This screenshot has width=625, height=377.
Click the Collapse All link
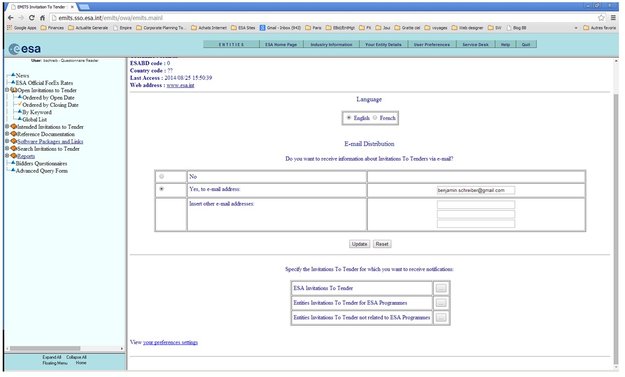pyautogui.click(x=76, y=357)
